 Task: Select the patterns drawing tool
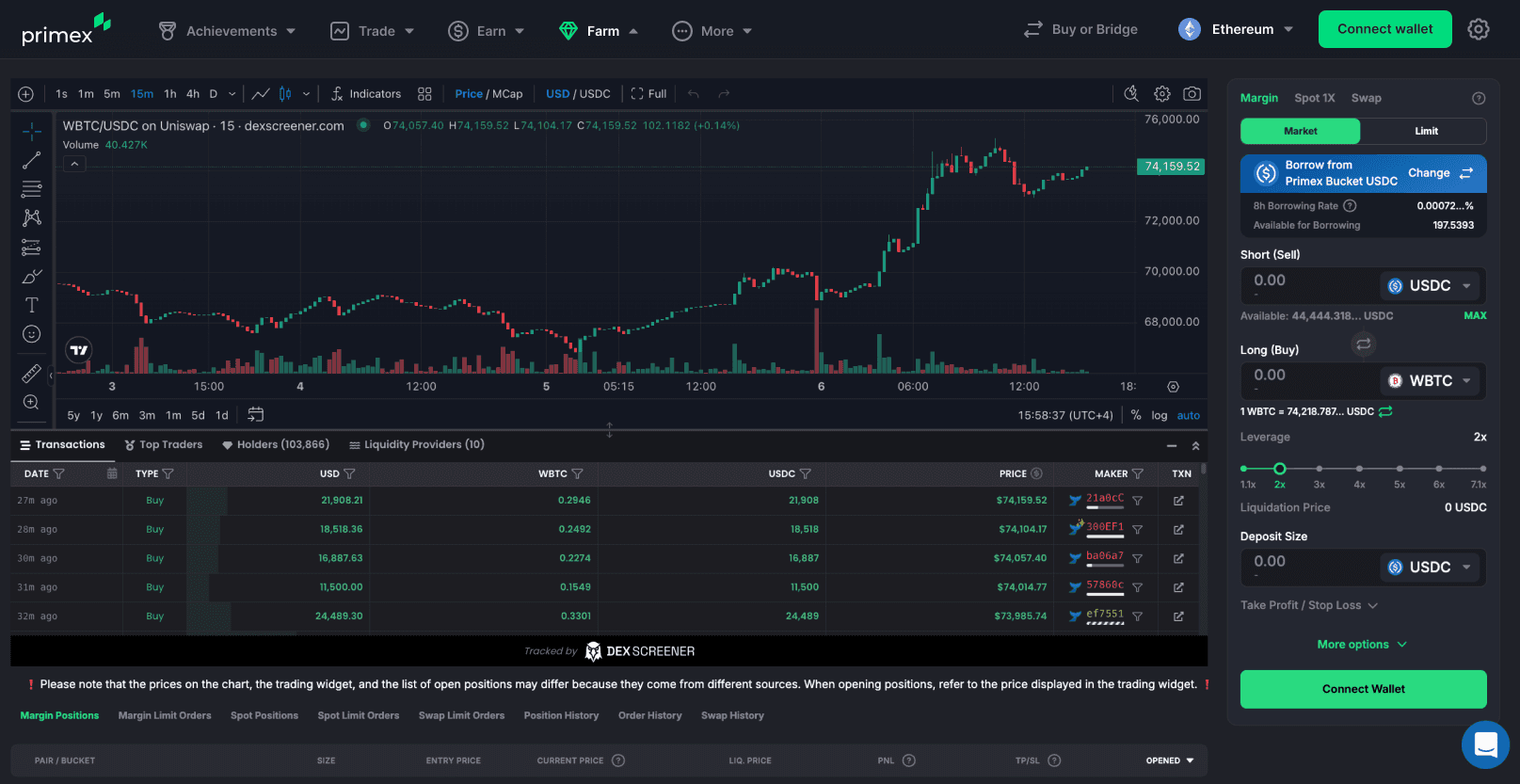(x=31, y=217)
